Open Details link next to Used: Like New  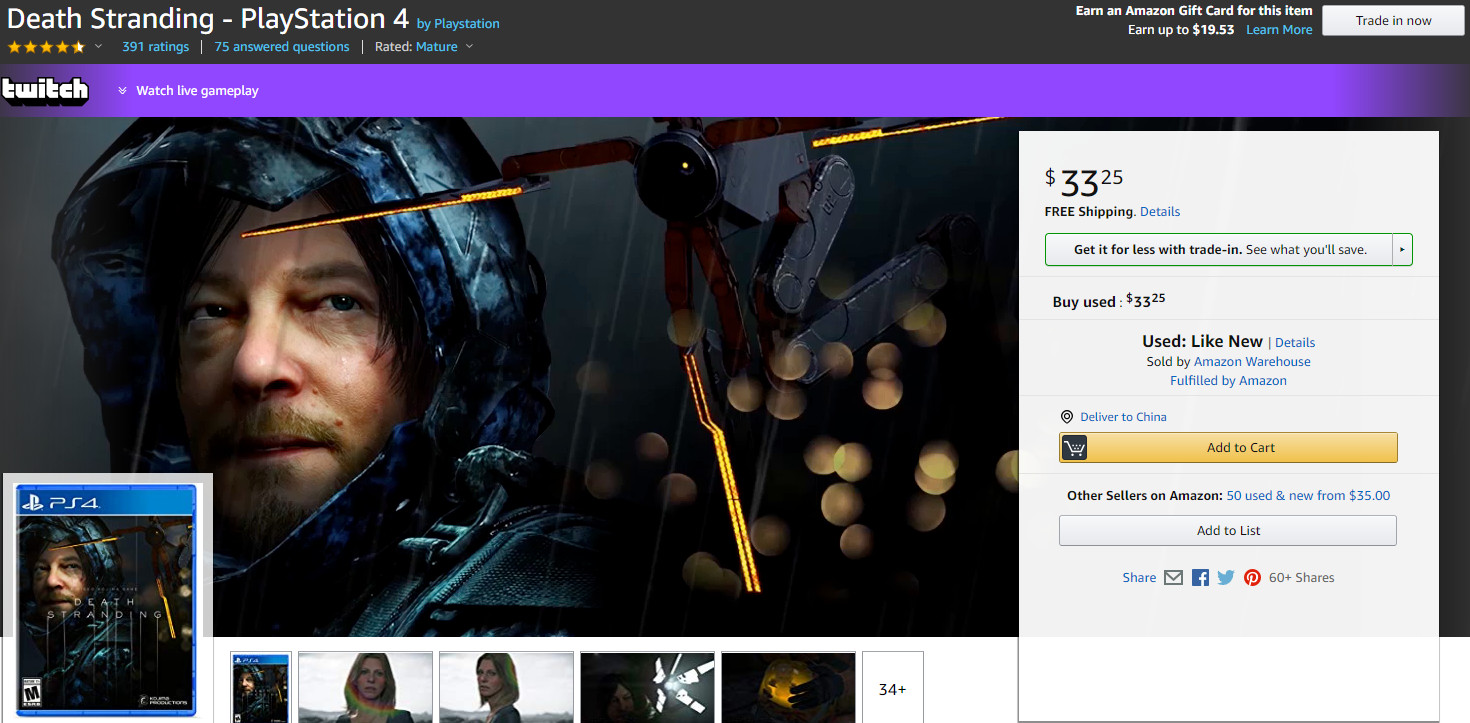(x=1295, y=343)
